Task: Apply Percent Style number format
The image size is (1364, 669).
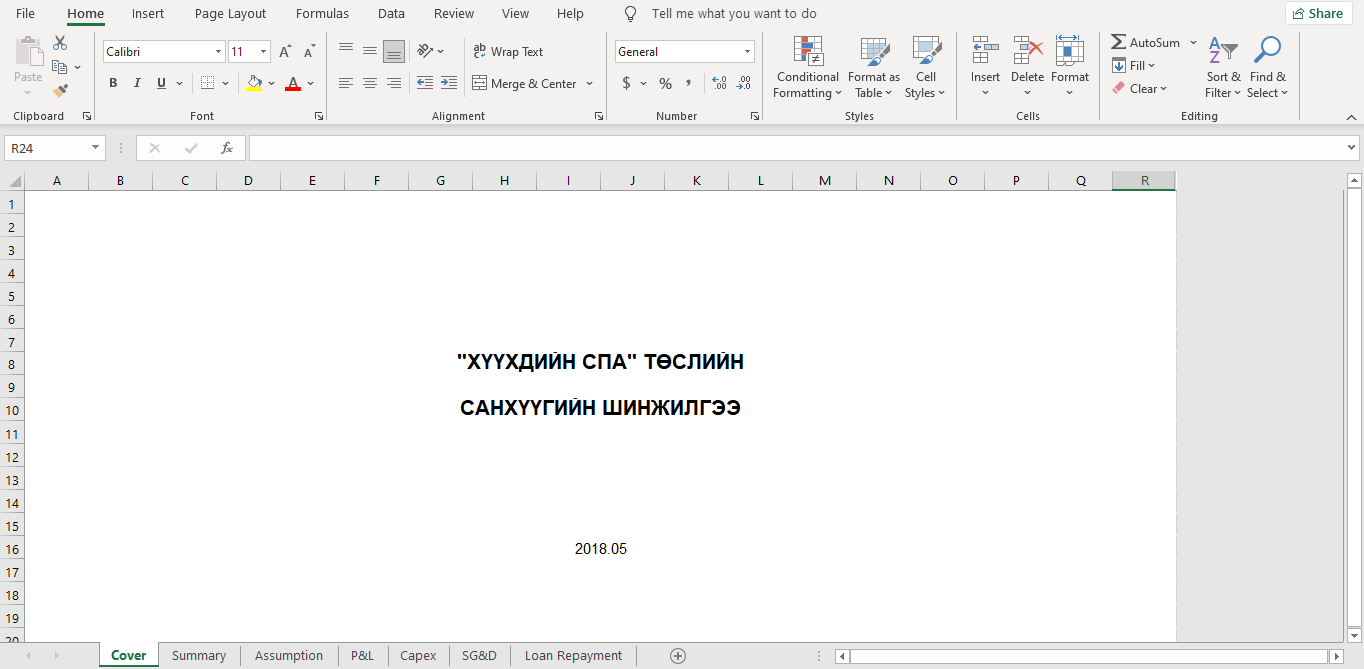Action: [664, 83]
